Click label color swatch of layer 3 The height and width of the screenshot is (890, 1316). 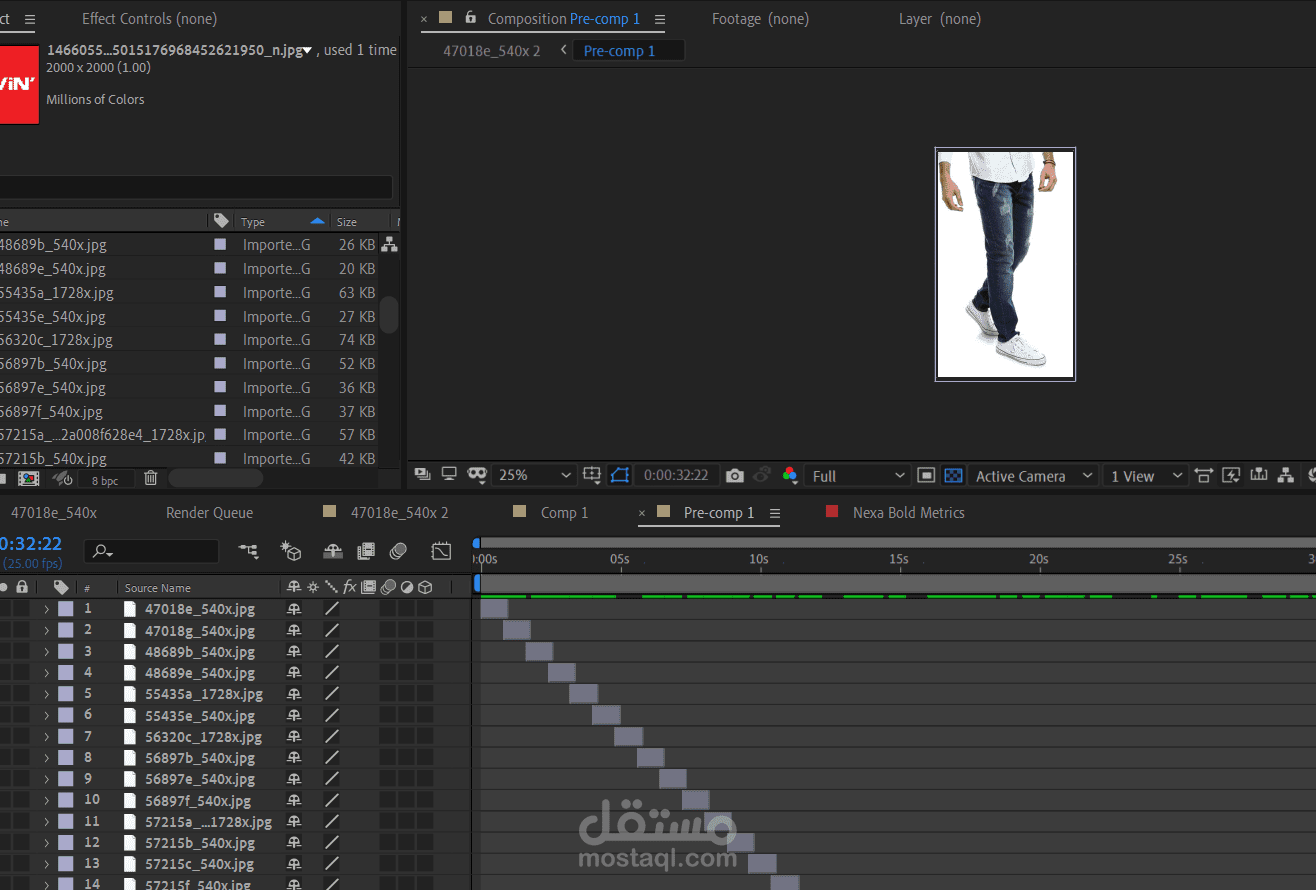click(x=66, y=651)
